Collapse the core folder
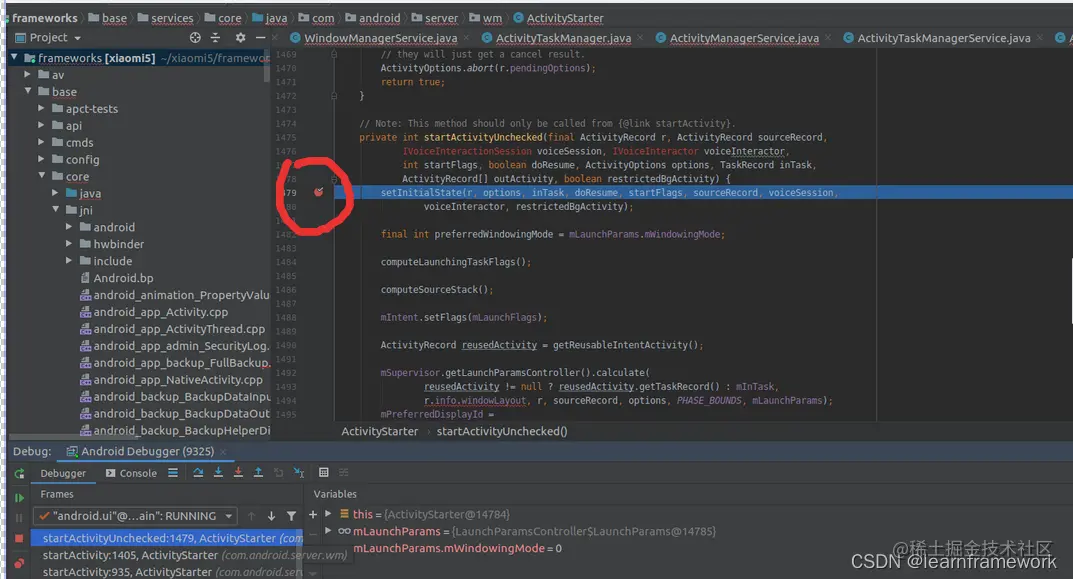Screen dimensions: 1073x579 [x=41, y=176]
